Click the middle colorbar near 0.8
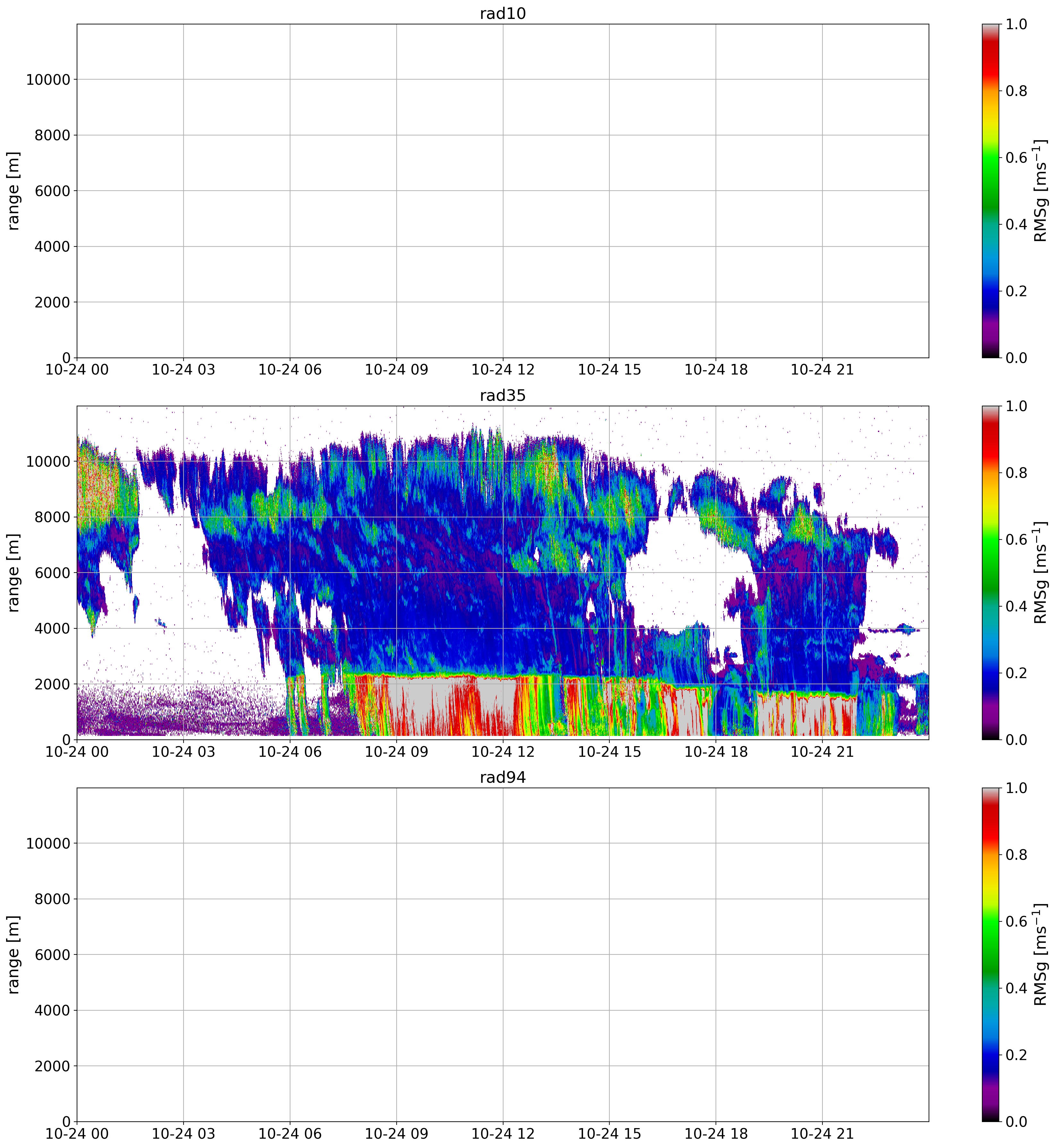Image resolution: width=1057 pixels, height=1148 pixels. pos(991,473)
